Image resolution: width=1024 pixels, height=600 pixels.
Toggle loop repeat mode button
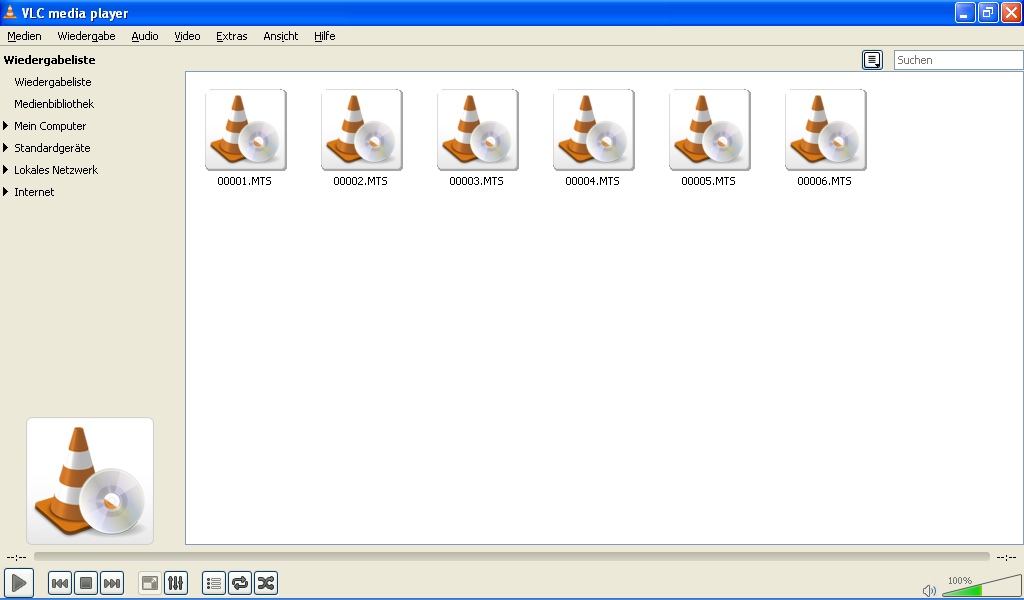240,583
